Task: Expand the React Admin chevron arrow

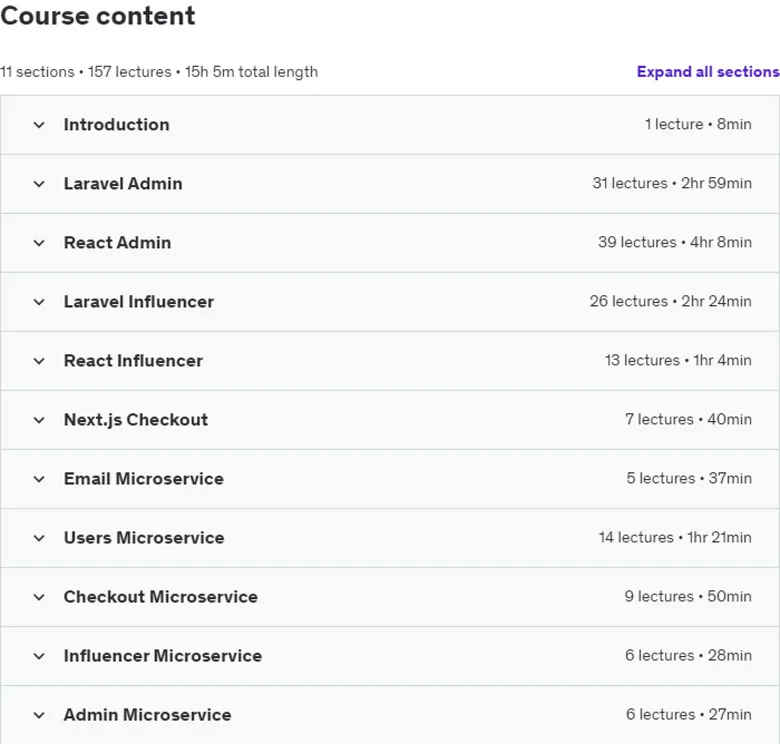Action: pos(39,243)
